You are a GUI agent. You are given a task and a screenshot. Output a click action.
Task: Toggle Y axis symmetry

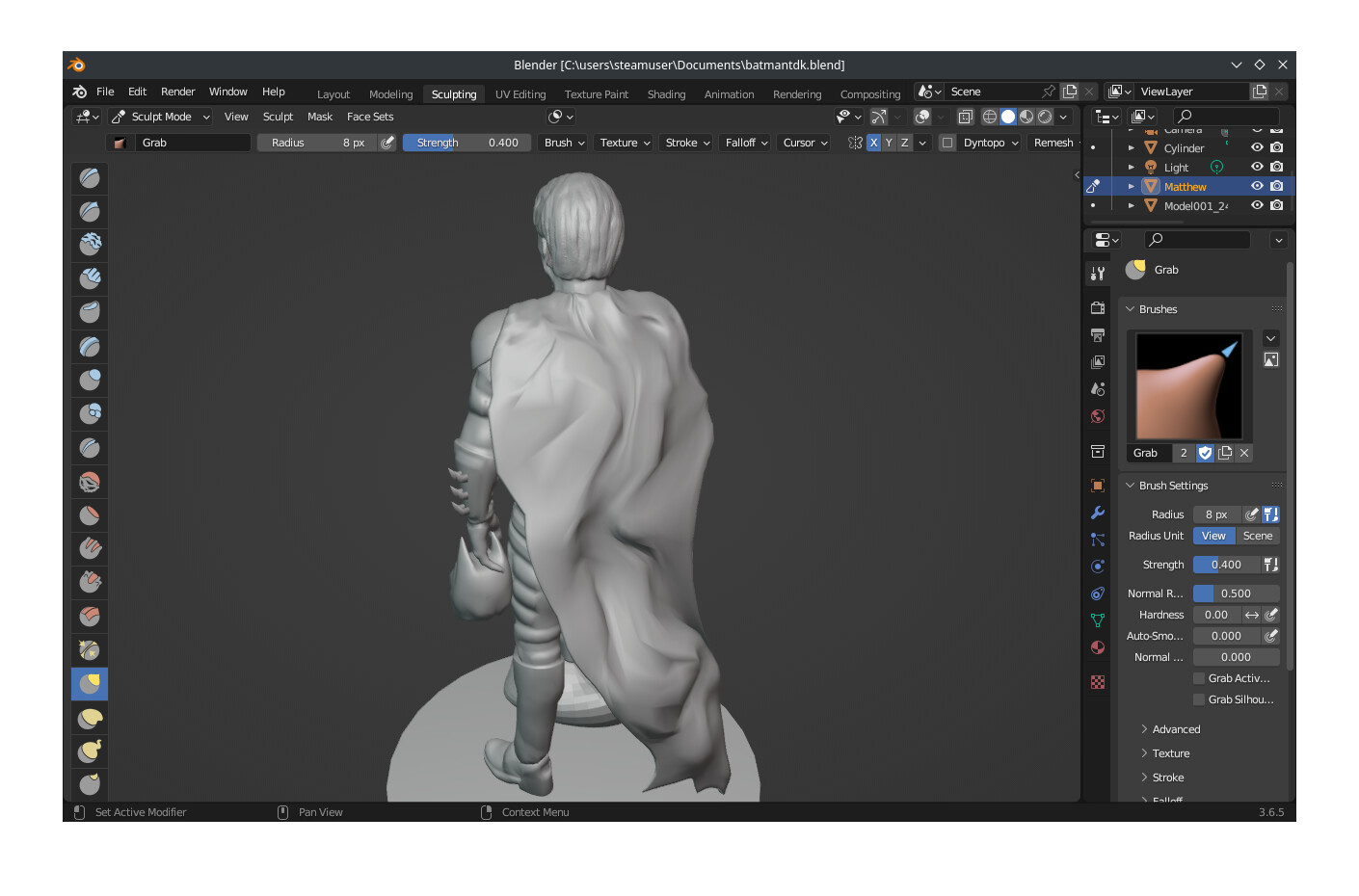point(889,143)
